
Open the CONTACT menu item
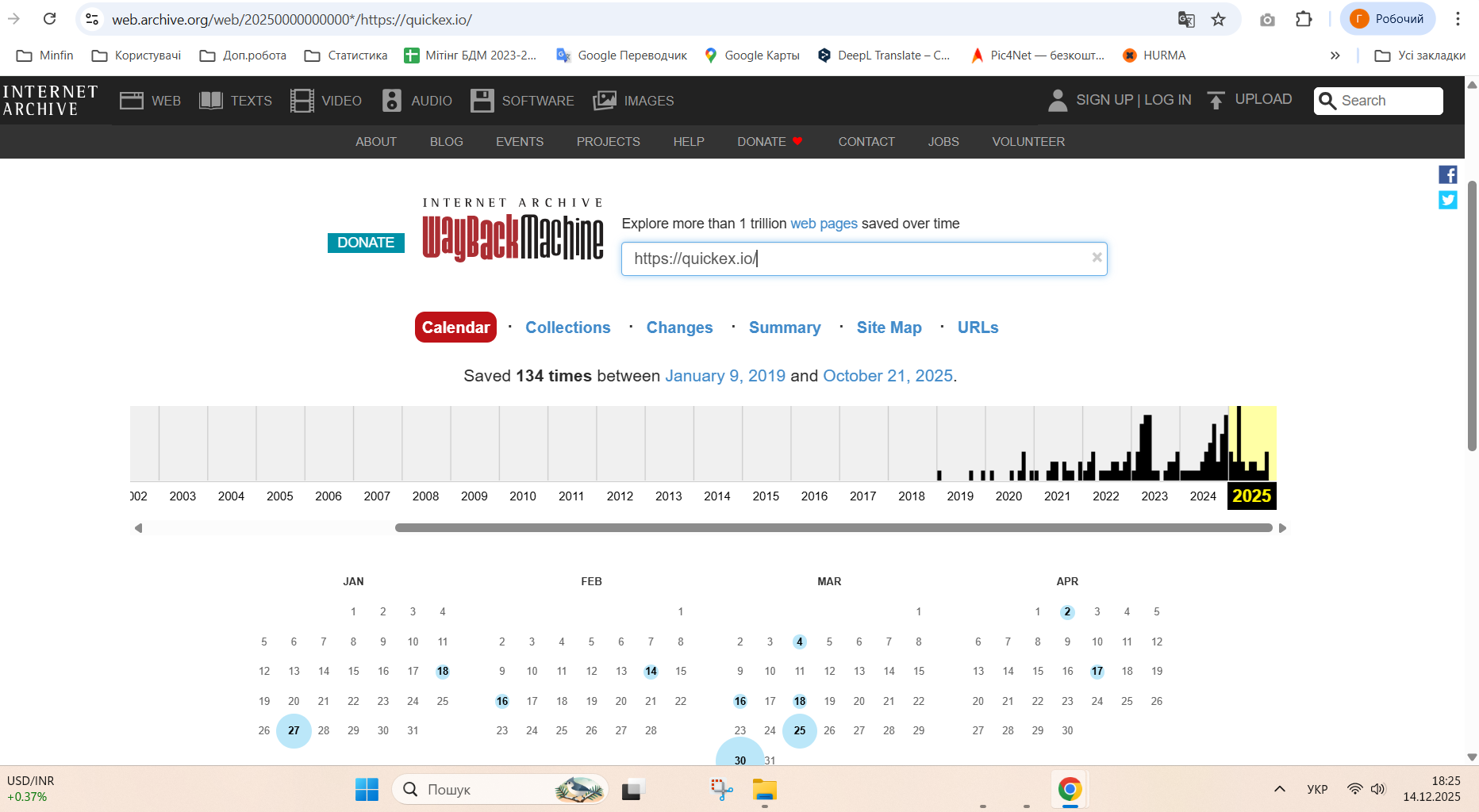tap(866, 142)
